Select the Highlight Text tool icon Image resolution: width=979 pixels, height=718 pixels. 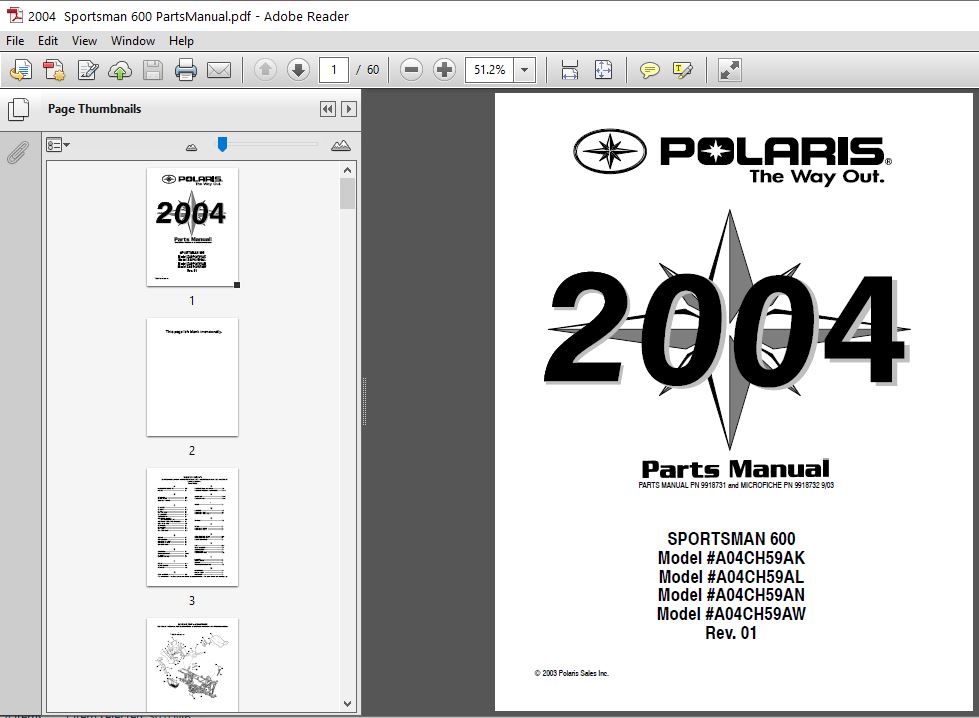pos(682,70)
